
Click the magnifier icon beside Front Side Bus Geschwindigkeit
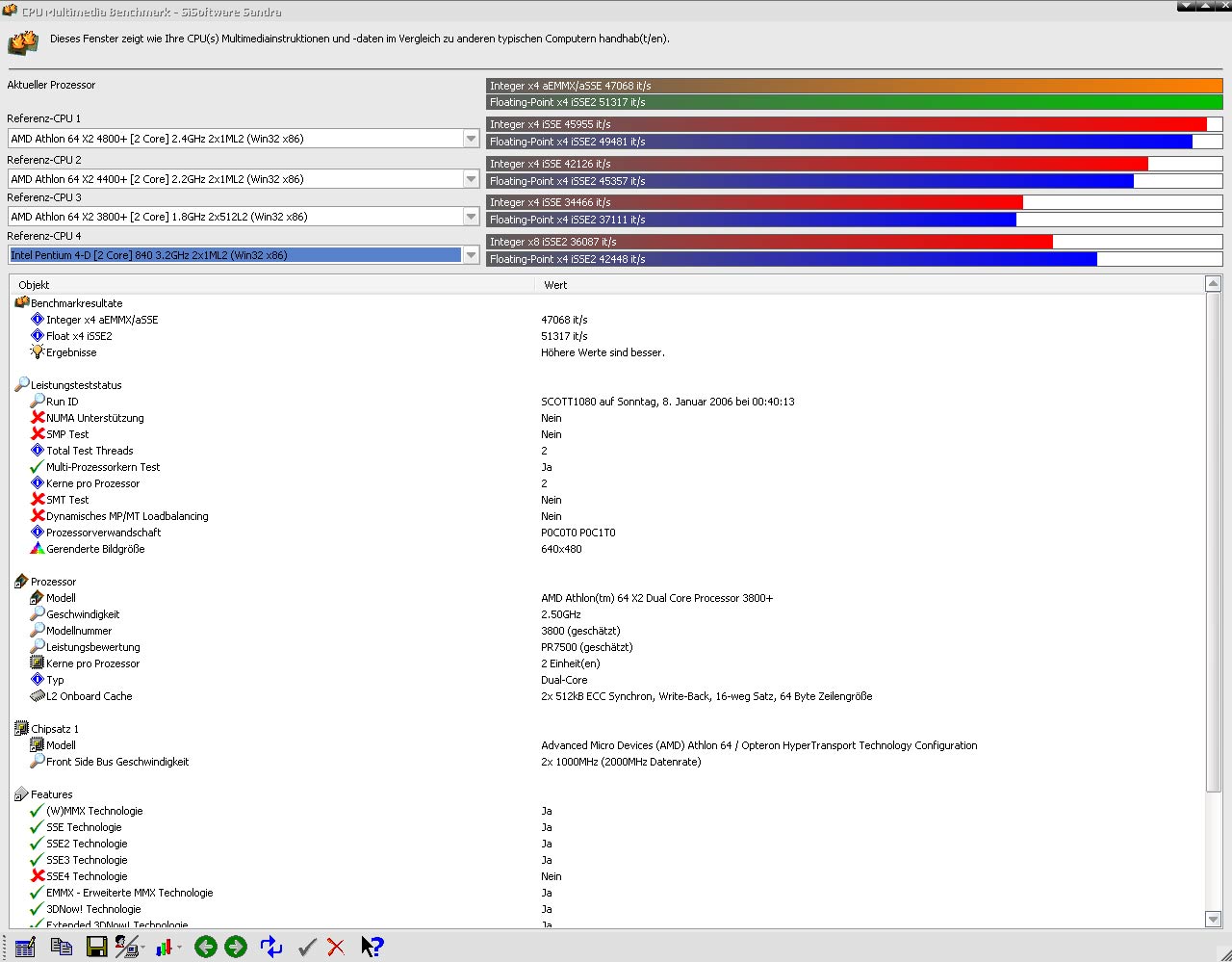(38, 762)
